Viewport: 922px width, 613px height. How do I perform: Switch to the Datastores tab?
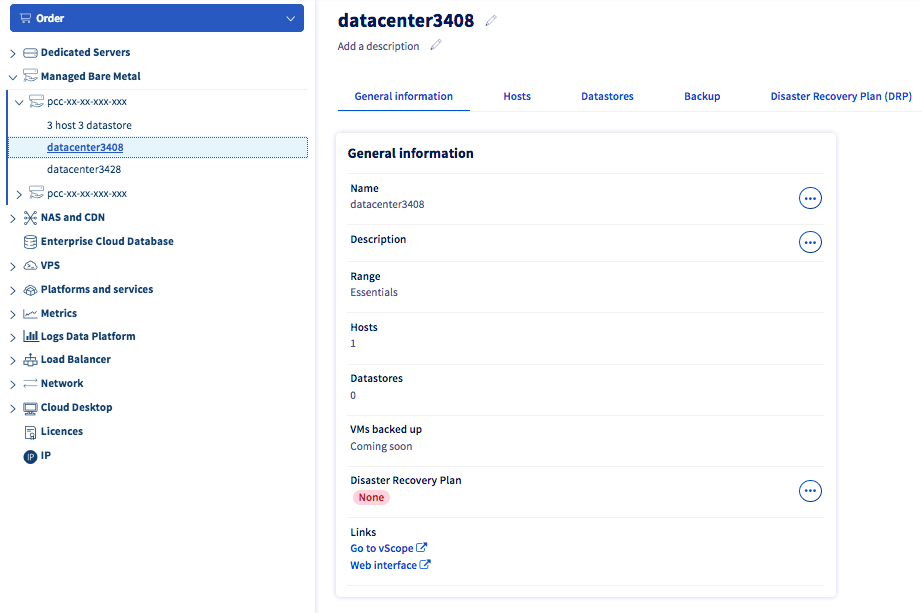pos(607,96)
